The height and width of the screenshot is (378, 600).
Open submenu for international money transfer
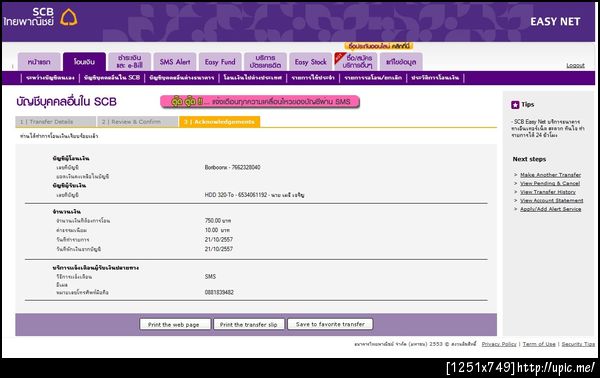point(253,78)
